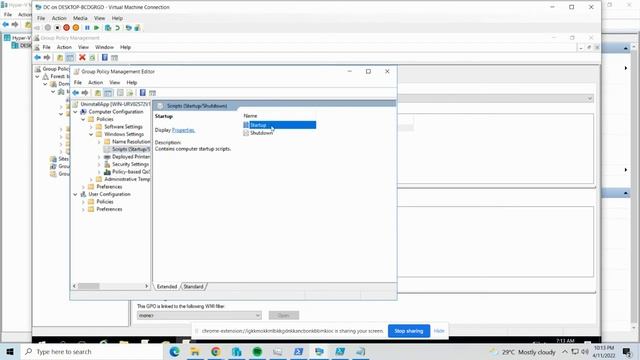The image size is (640, 360).
Task: Click the Open button beside the WMI filter
Action: point(284,316)
